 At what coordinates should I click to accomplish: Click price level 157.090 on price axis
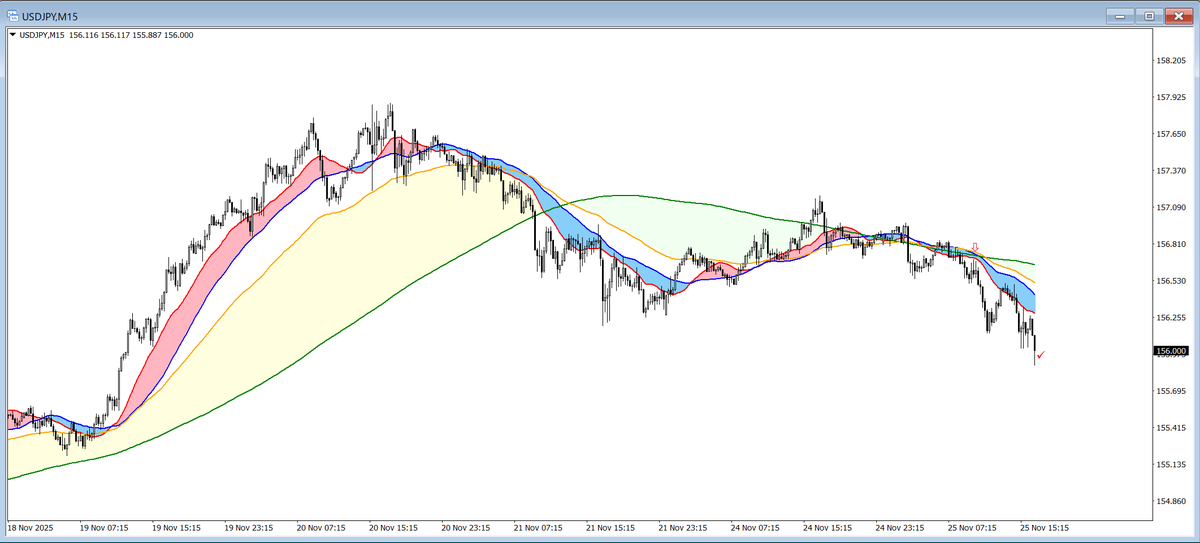point(1170,207)
